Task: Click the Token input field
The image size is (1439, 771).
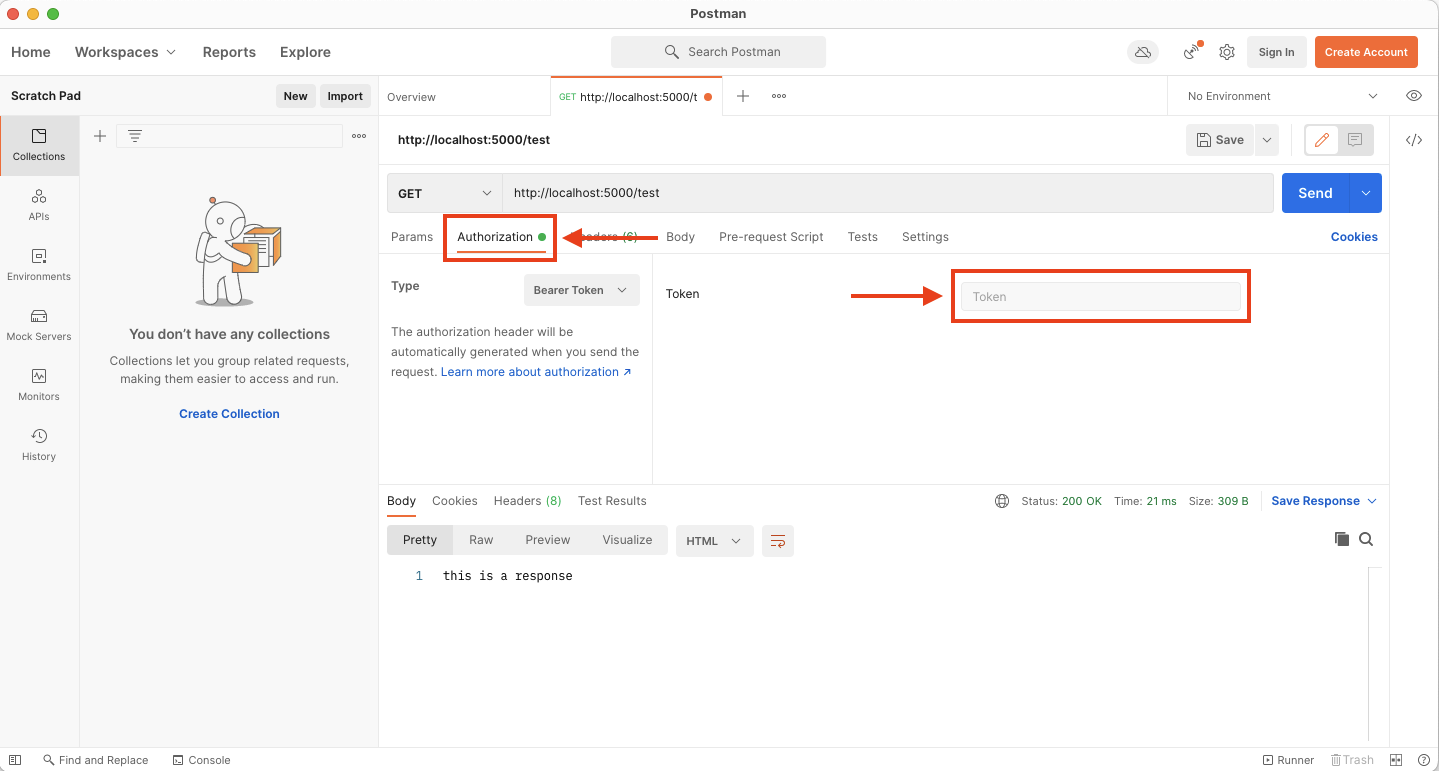Action: click(x=1100, y=296)
